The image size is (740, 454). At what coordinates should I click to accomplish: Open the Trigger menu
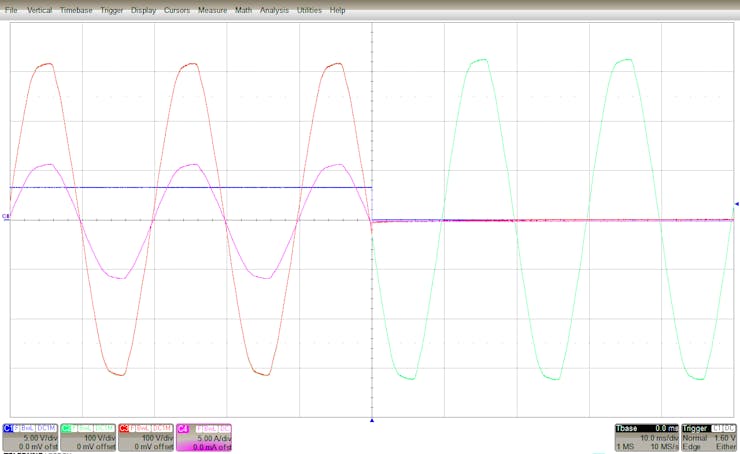pos(111,10)
